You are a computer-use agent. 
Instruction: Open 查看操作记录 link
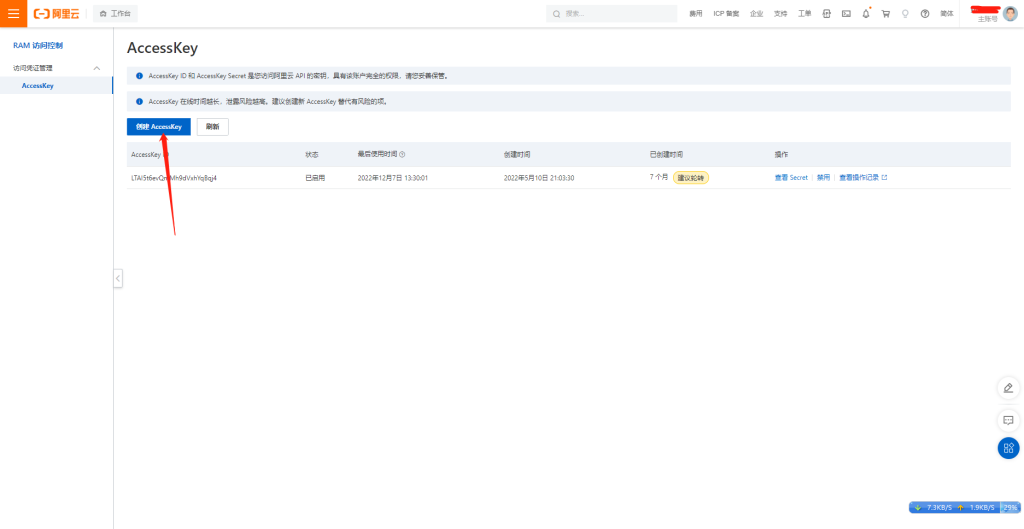[863, 178]
